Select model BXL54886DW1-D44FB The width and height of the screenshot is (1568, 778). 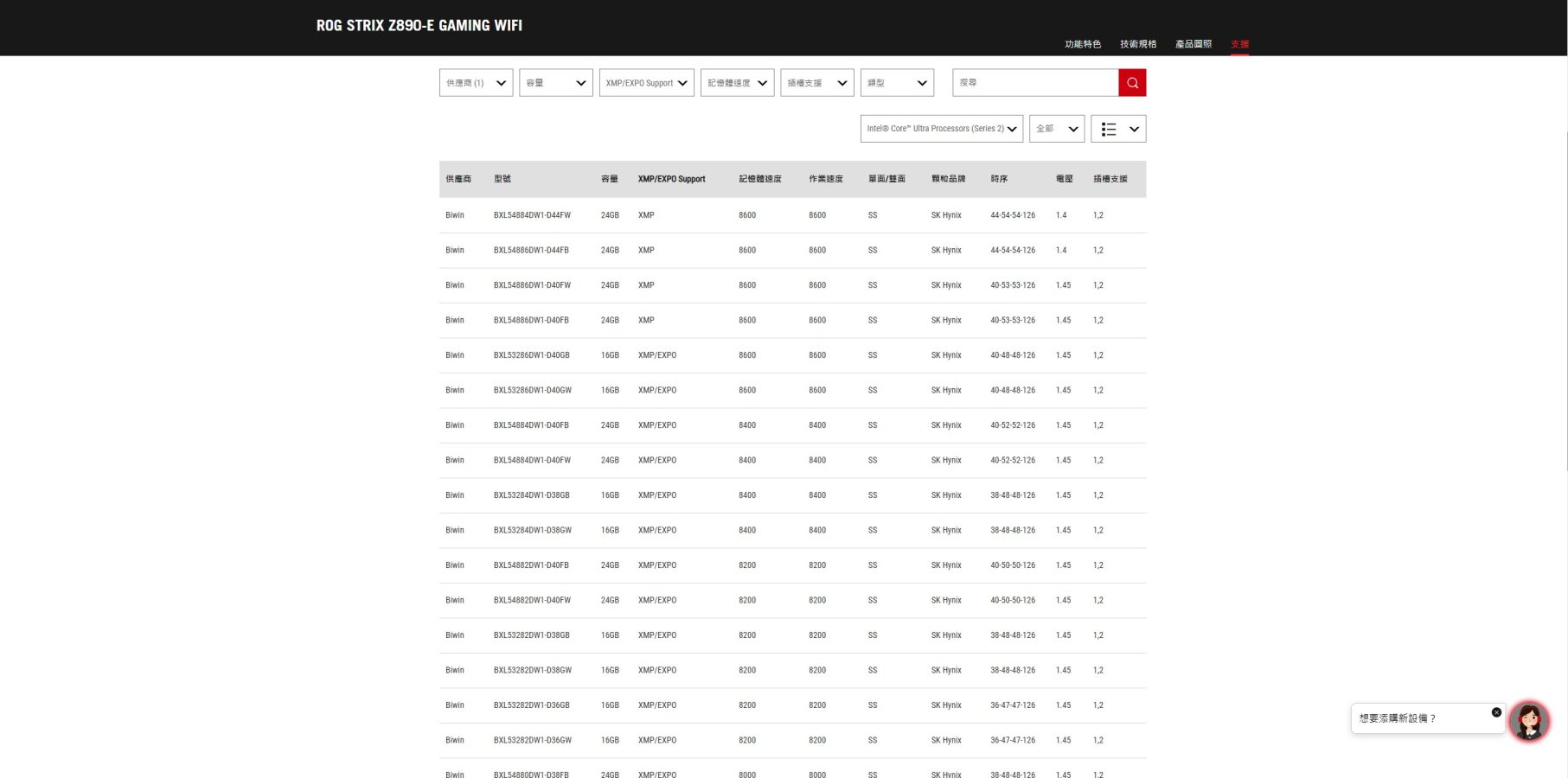531,251
